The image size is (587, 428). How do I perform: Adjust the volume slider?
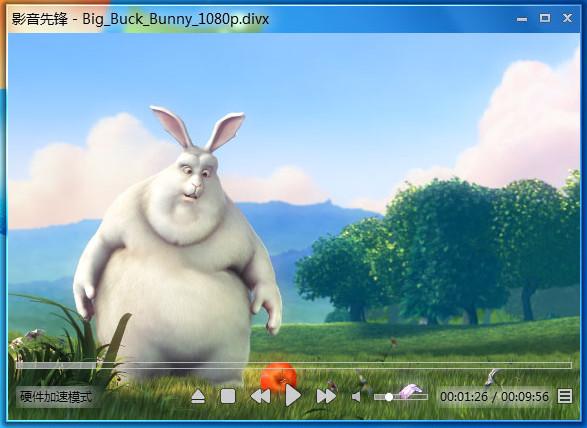(x=401, y=397)
